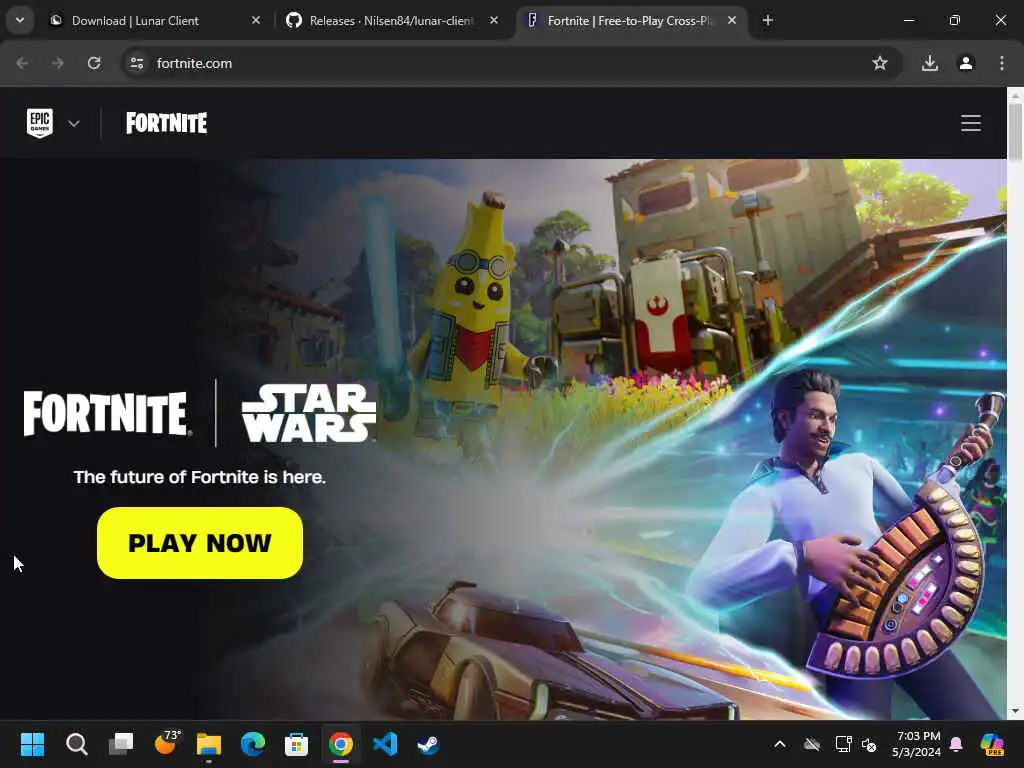Open Visual Studio Code from taskbar
This screenshot has width=1024, height=768.
pos(385,744)
